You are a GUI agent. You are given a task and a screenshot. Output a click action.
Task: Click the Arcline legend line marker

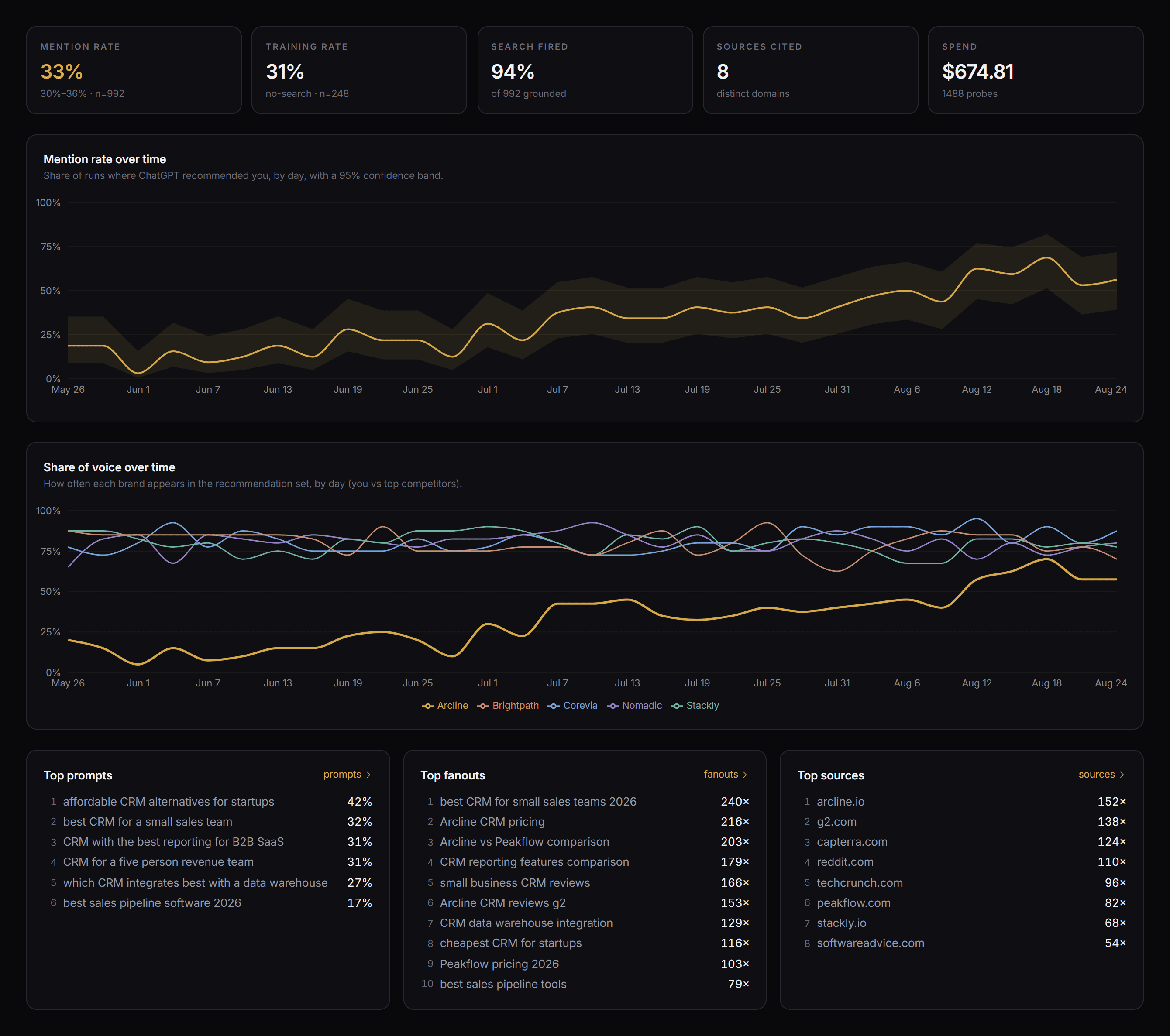[x=427, y=706]
